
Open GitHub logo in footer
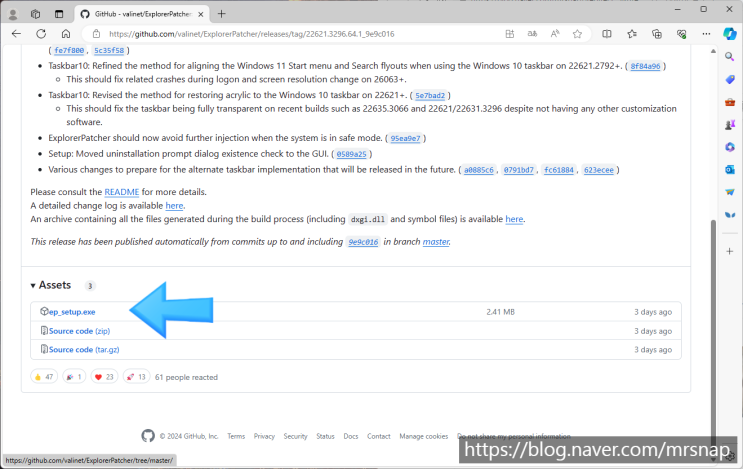(148, 436)
